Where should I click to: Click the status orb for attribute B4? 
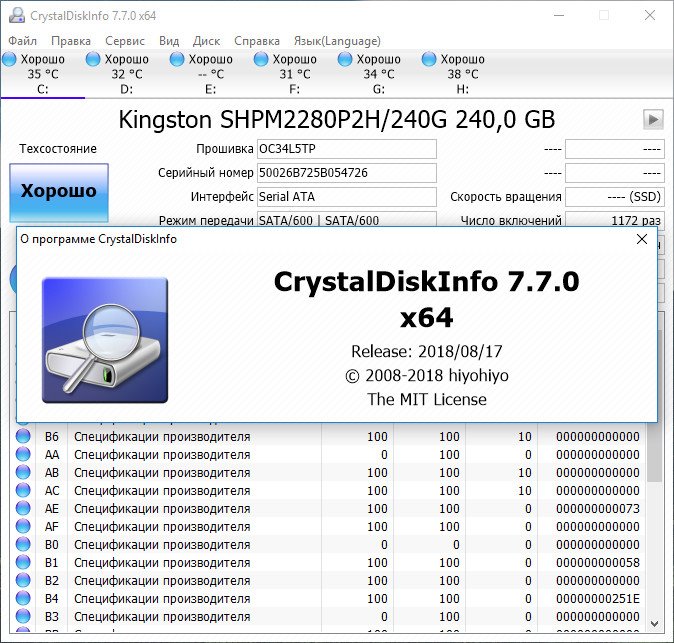click(23, 599)
